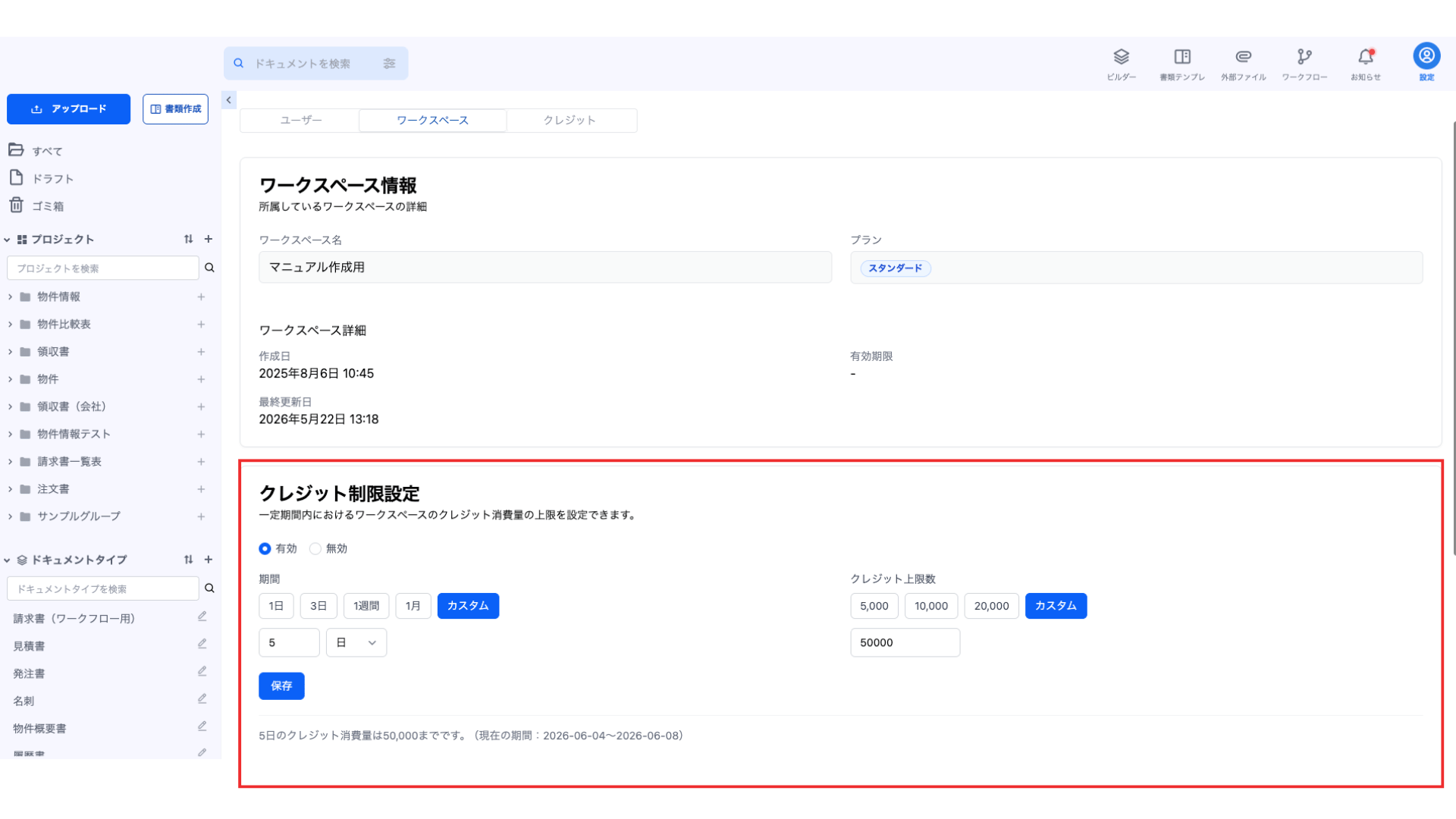Expand the 物件比較表 folder
The image size is (1456, 819).
click(10, 325)
